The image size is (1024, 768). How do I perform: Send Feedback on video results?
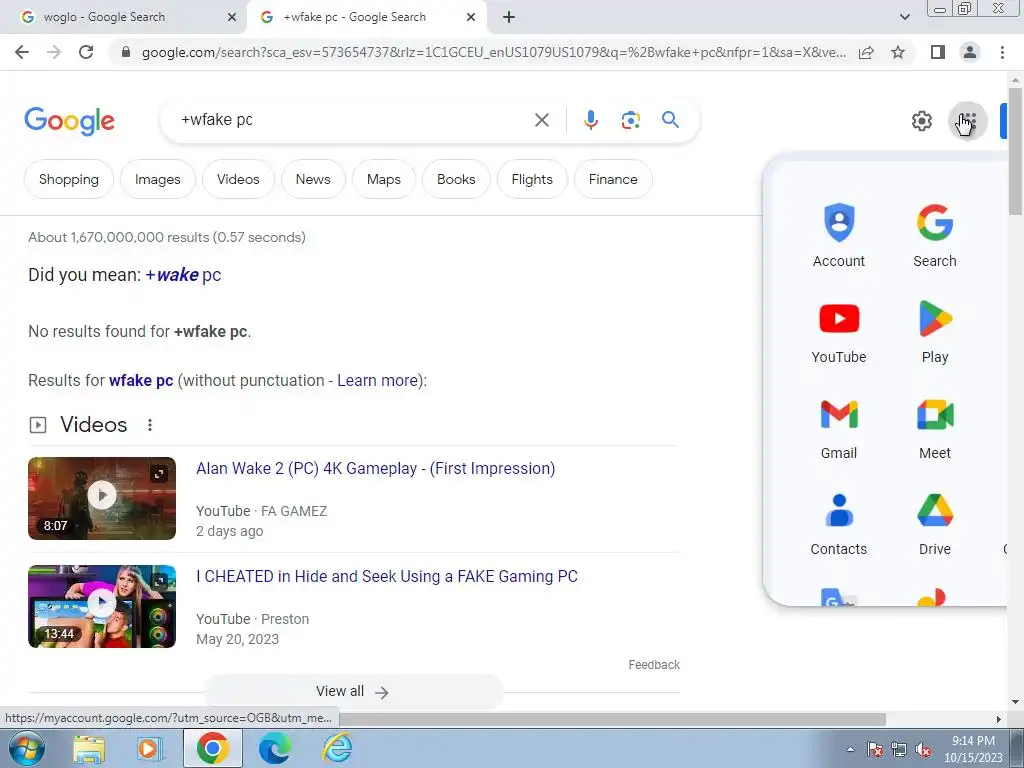tap(654, 664)
